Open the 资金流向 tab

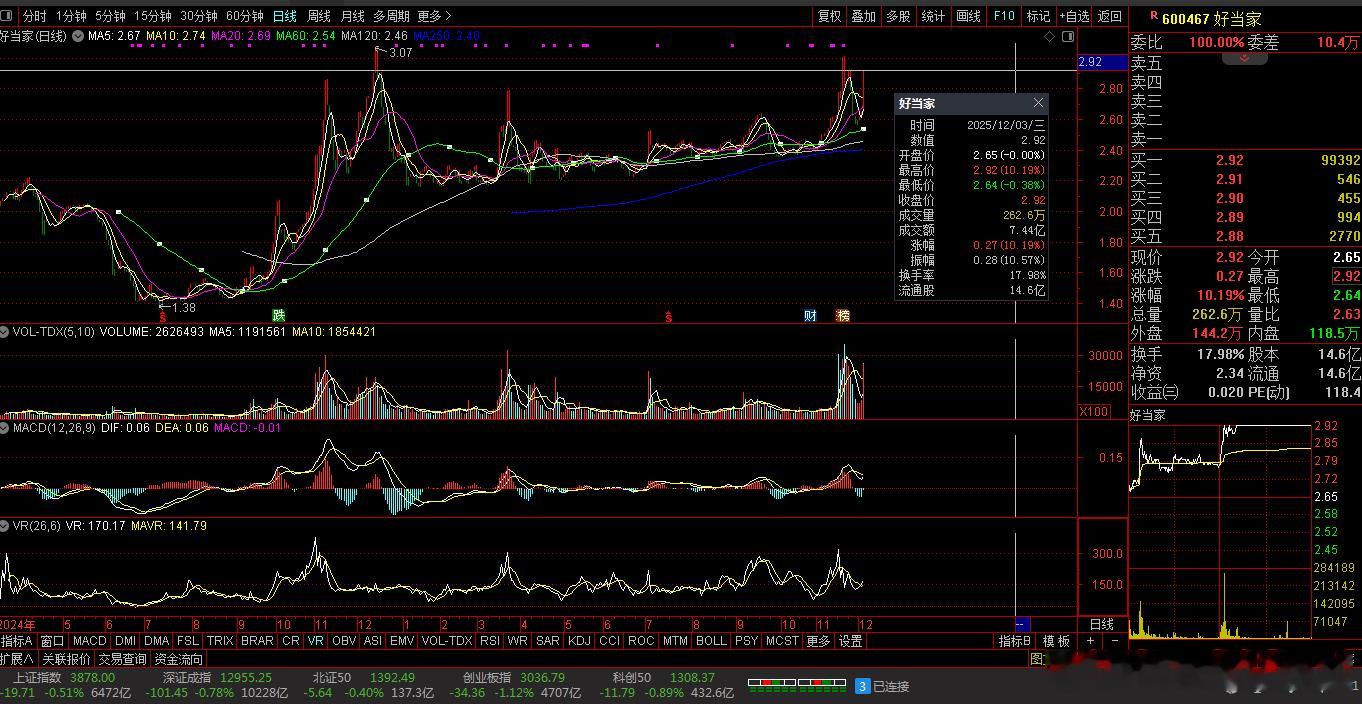(x=179, y=659)
